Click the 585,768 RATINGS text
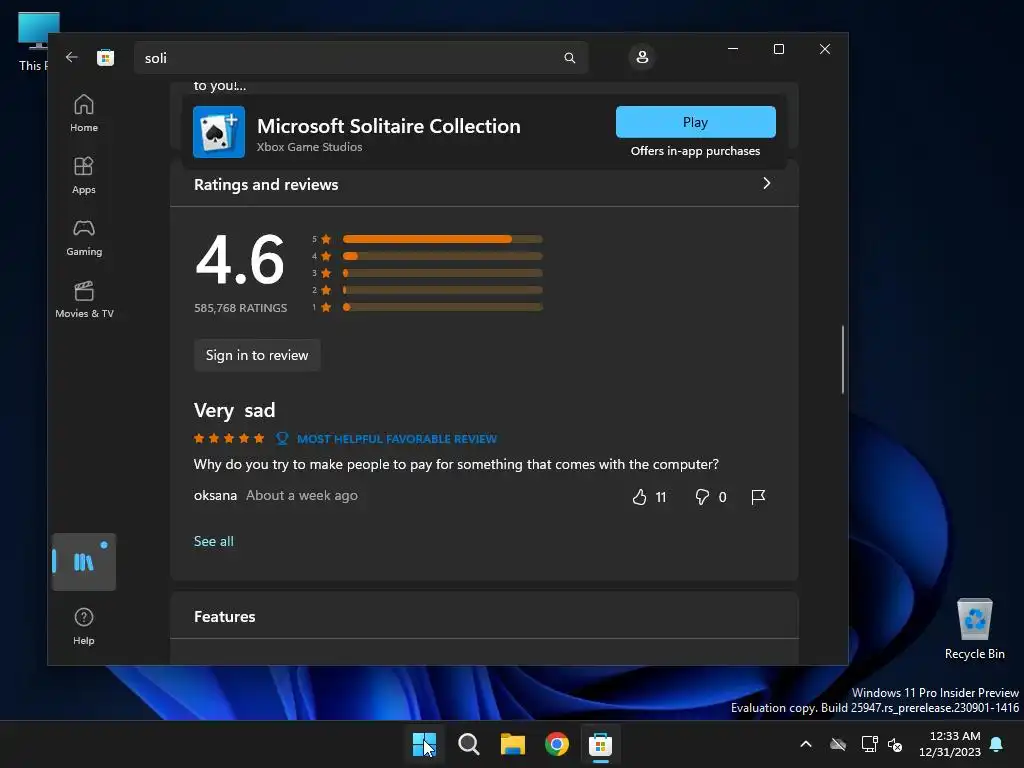 pyautogui.click(x=240, y=308)
